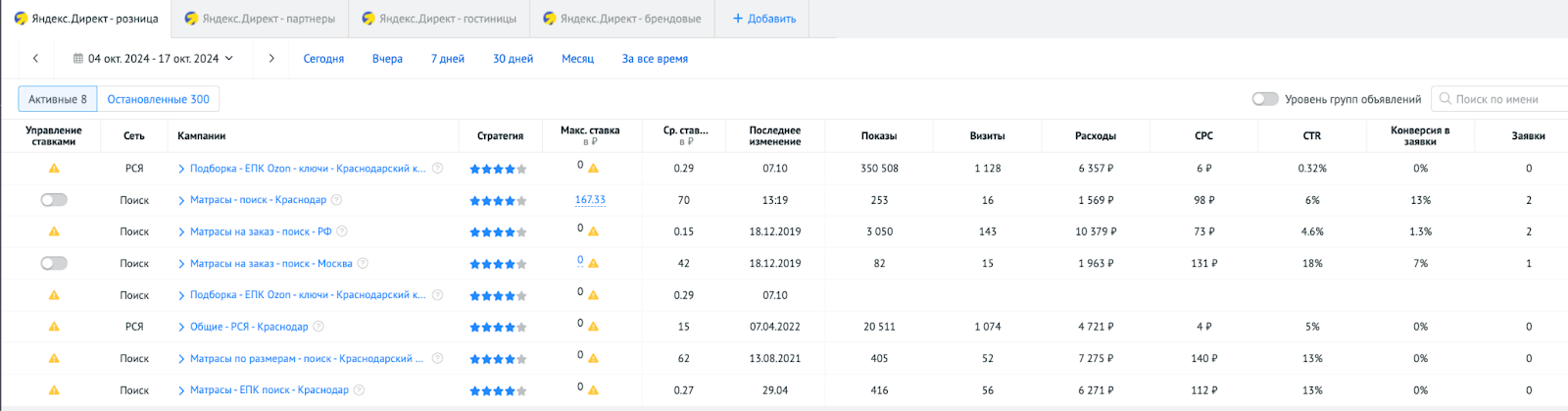Click max bid value 167.33
1568x411 pixels.
coord(590,200)
